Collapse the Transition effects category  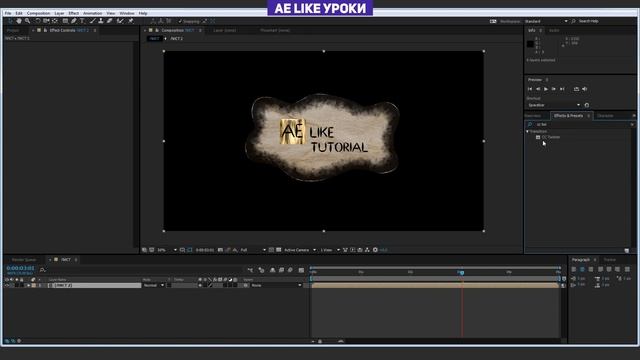click(x=527, y=131)
